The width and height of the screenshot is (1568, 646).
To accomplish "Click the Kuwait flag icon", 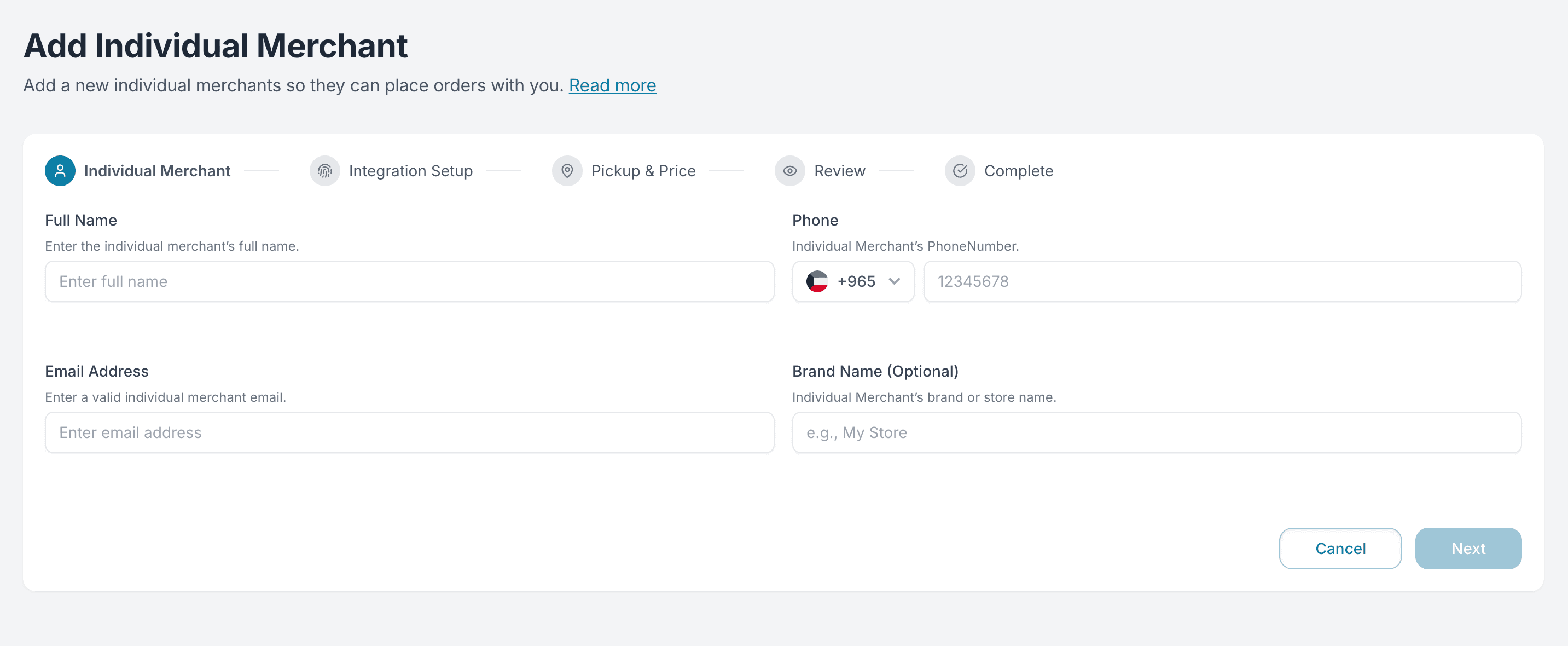I will click(817, 281).
